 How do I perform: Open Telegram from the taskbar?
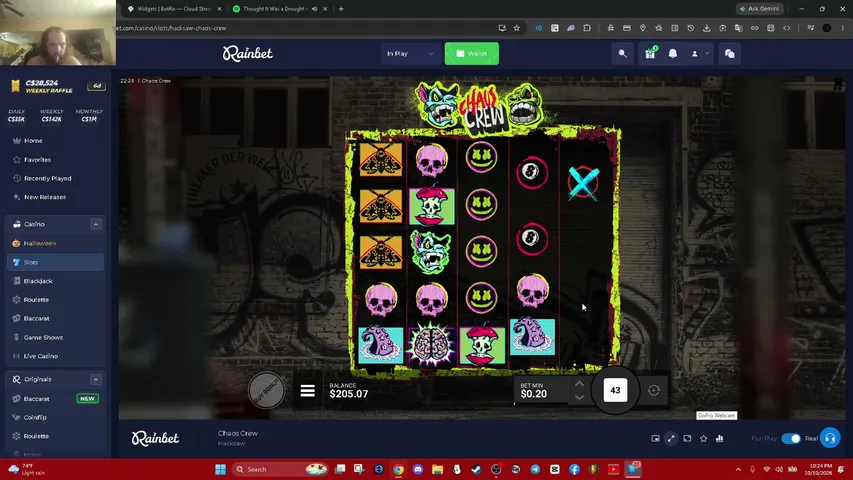(x=535, y=469)
